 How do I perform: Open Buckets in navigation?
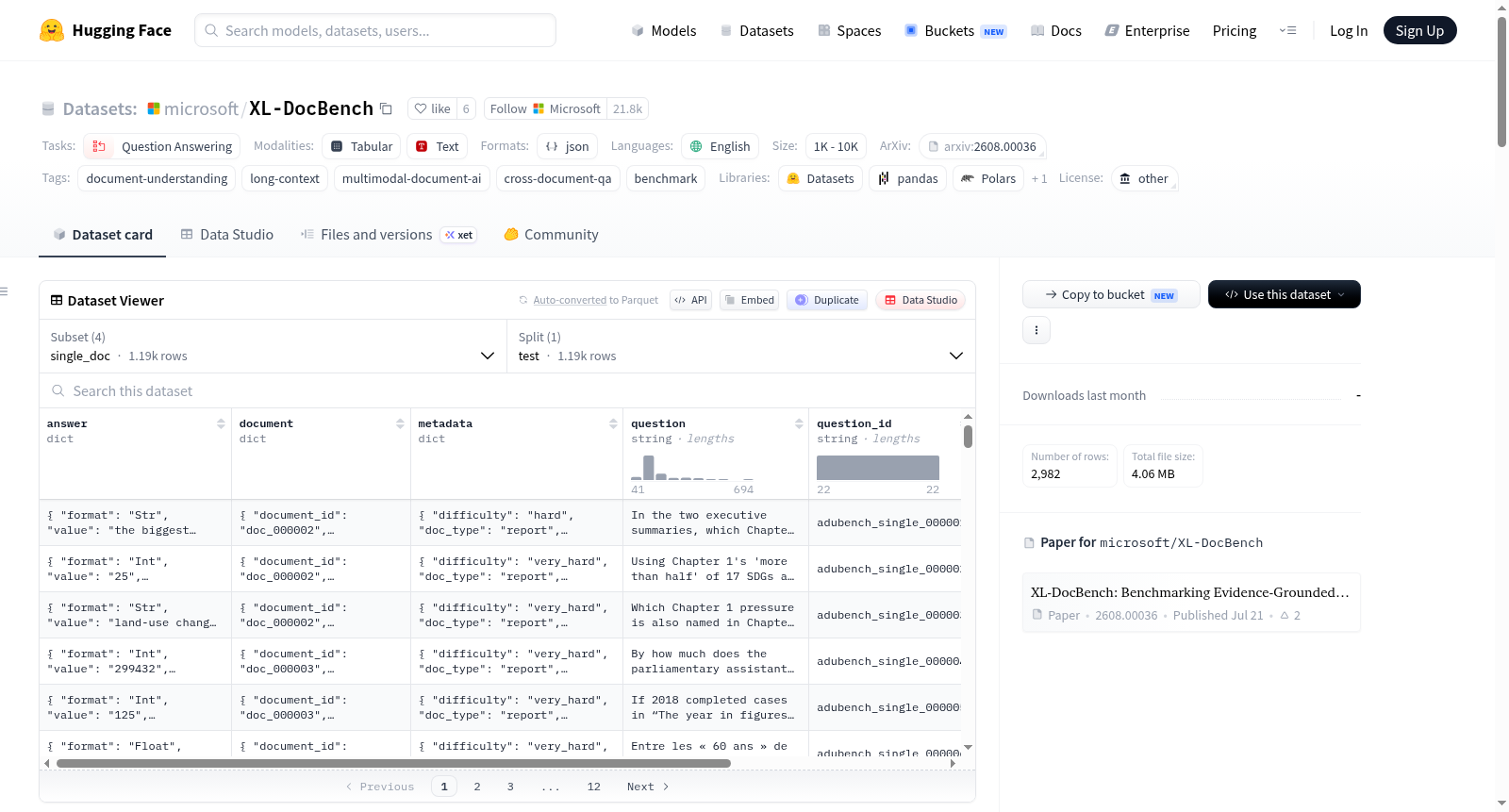(955, 31)
